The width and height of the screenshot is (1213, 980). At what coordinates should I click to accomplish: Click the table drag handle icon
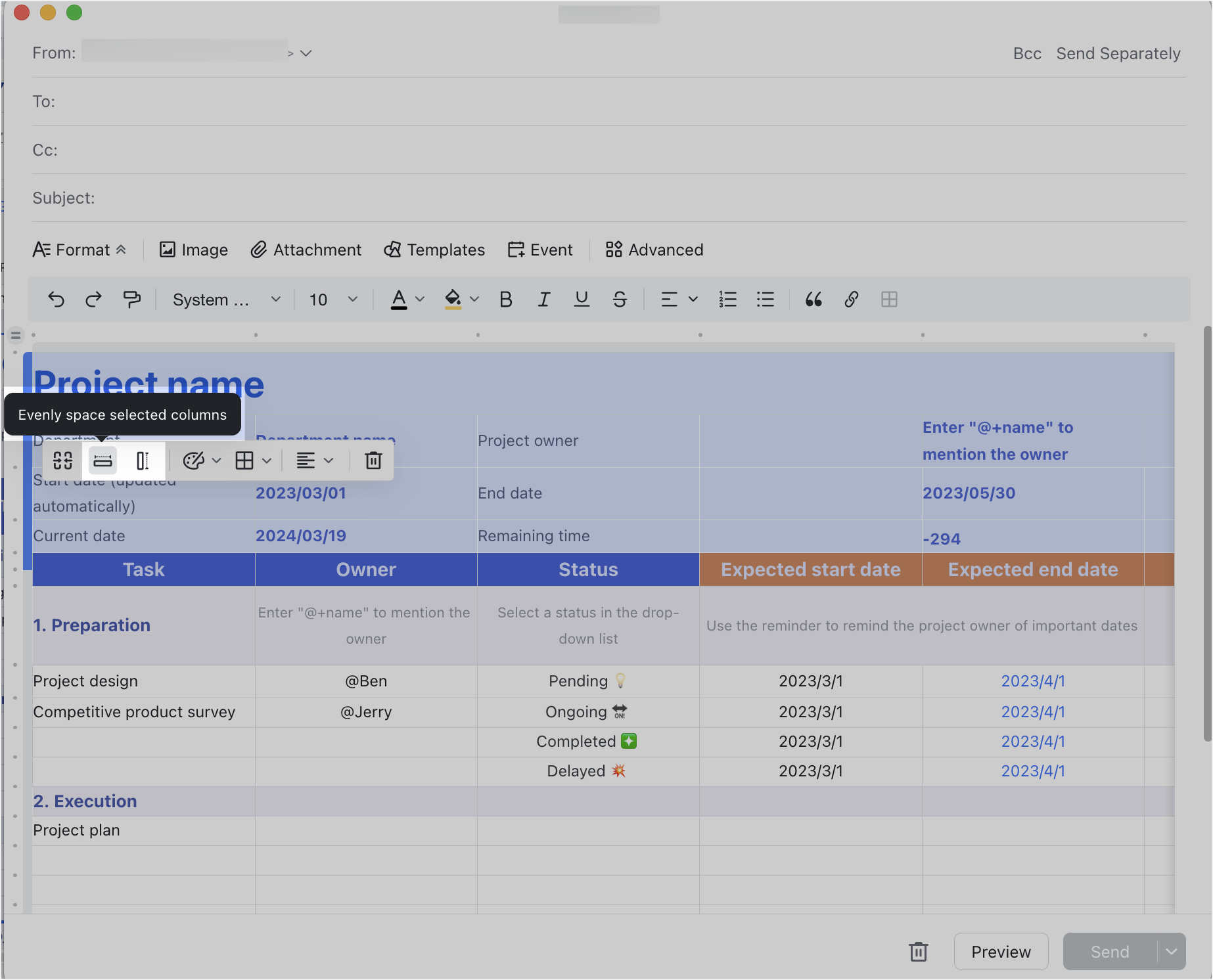point(16,336)
